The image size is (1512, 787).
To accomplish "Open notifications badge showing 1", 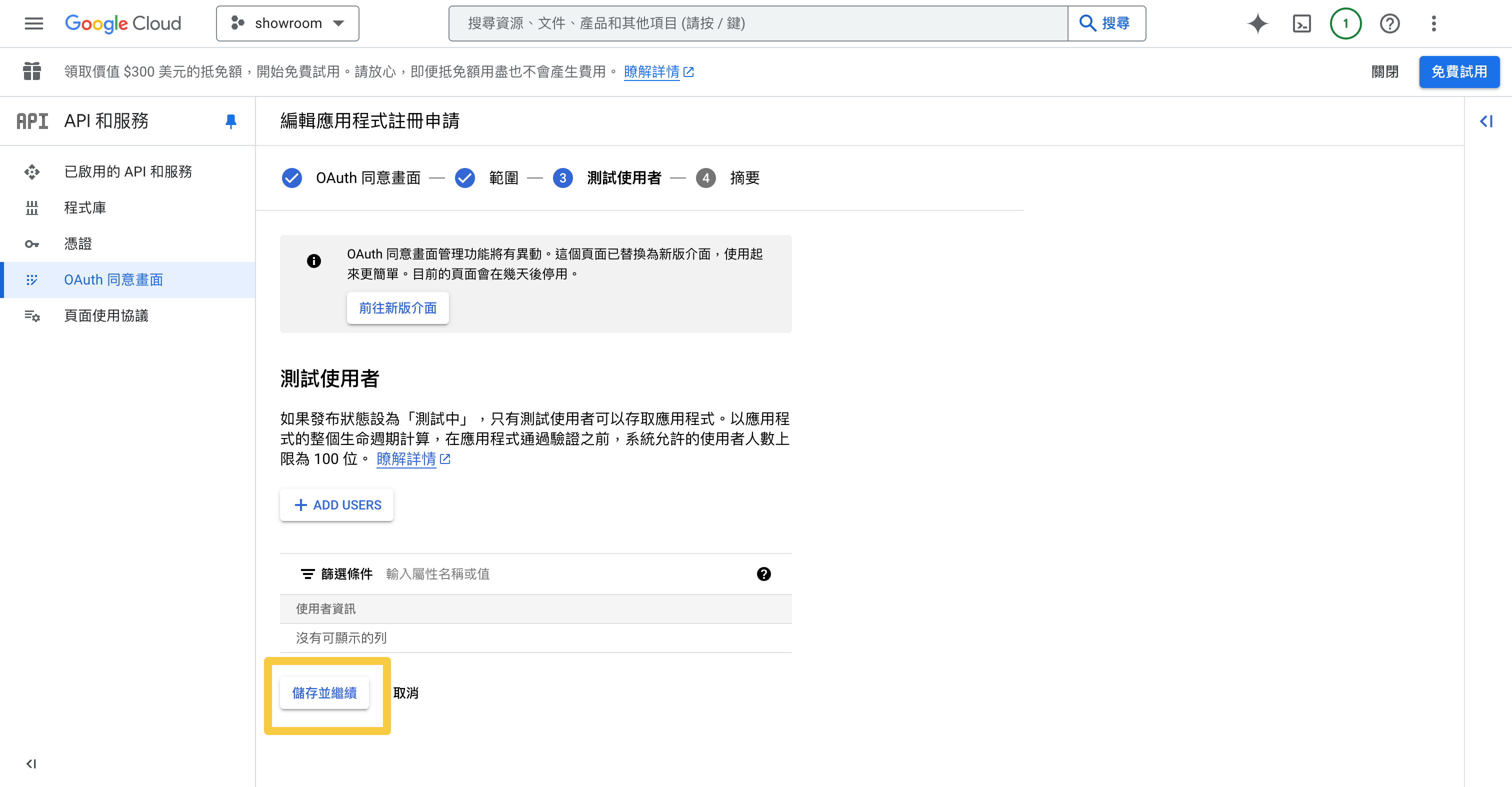I will pos(1345,23).
